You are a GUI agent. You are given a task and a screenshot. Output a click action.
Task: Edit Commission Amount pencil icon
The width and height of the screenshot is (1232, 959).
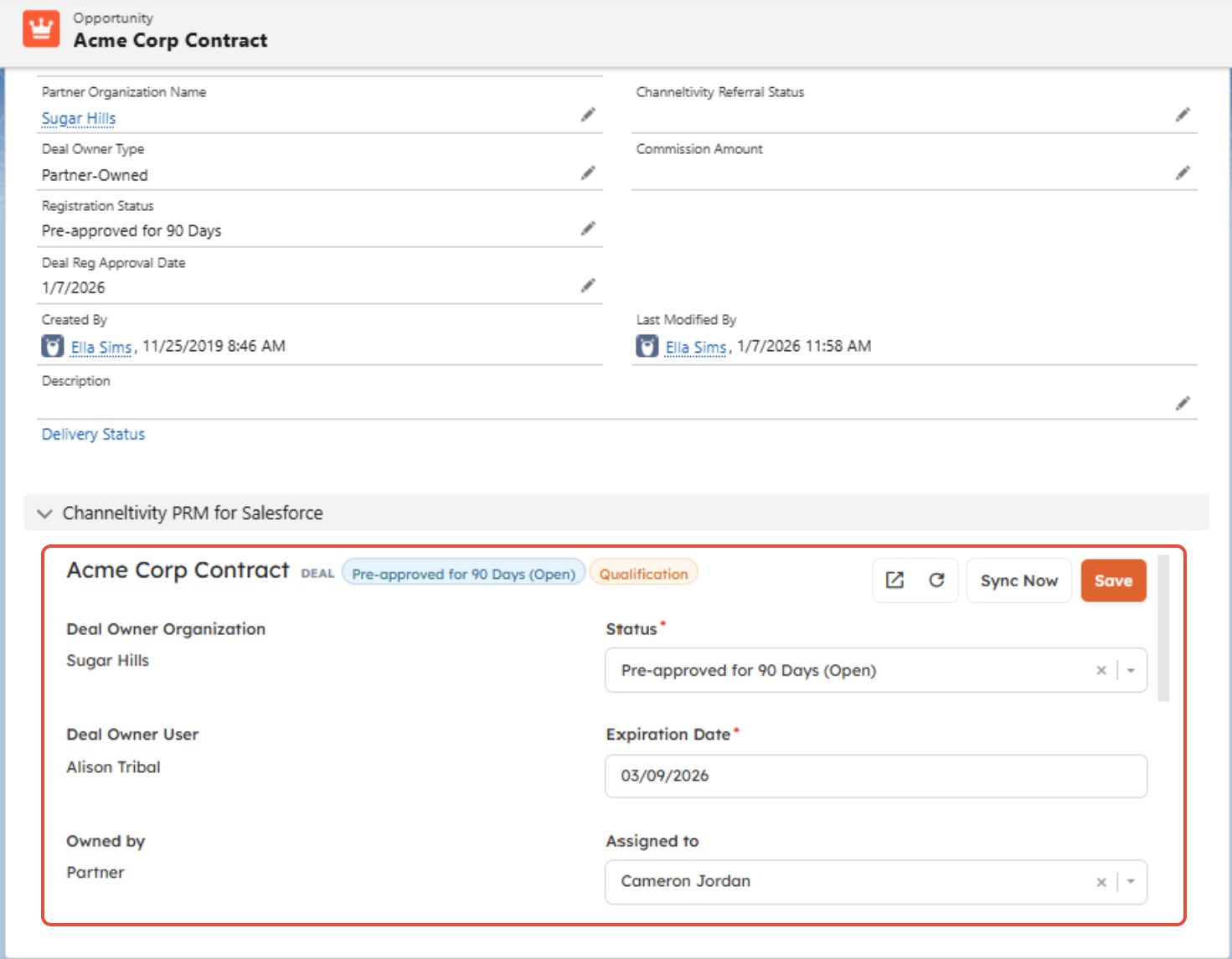click(1183, 173)
